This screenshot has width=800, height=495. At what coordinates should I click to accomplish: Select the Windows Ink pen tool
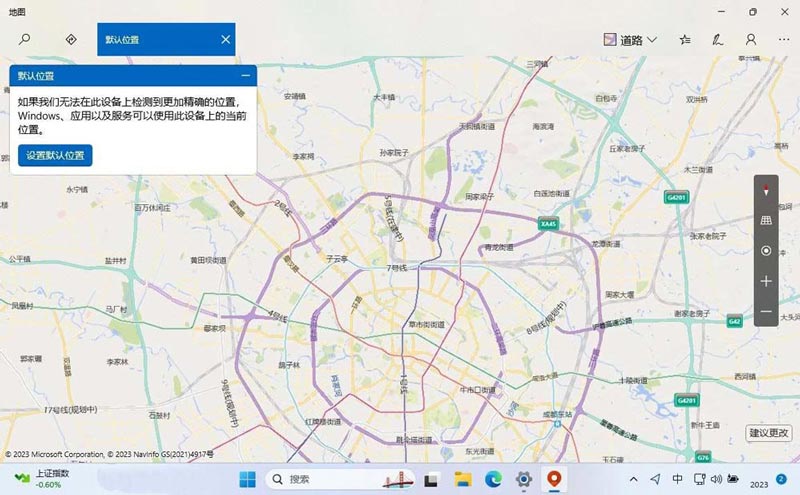click(717, 40)
